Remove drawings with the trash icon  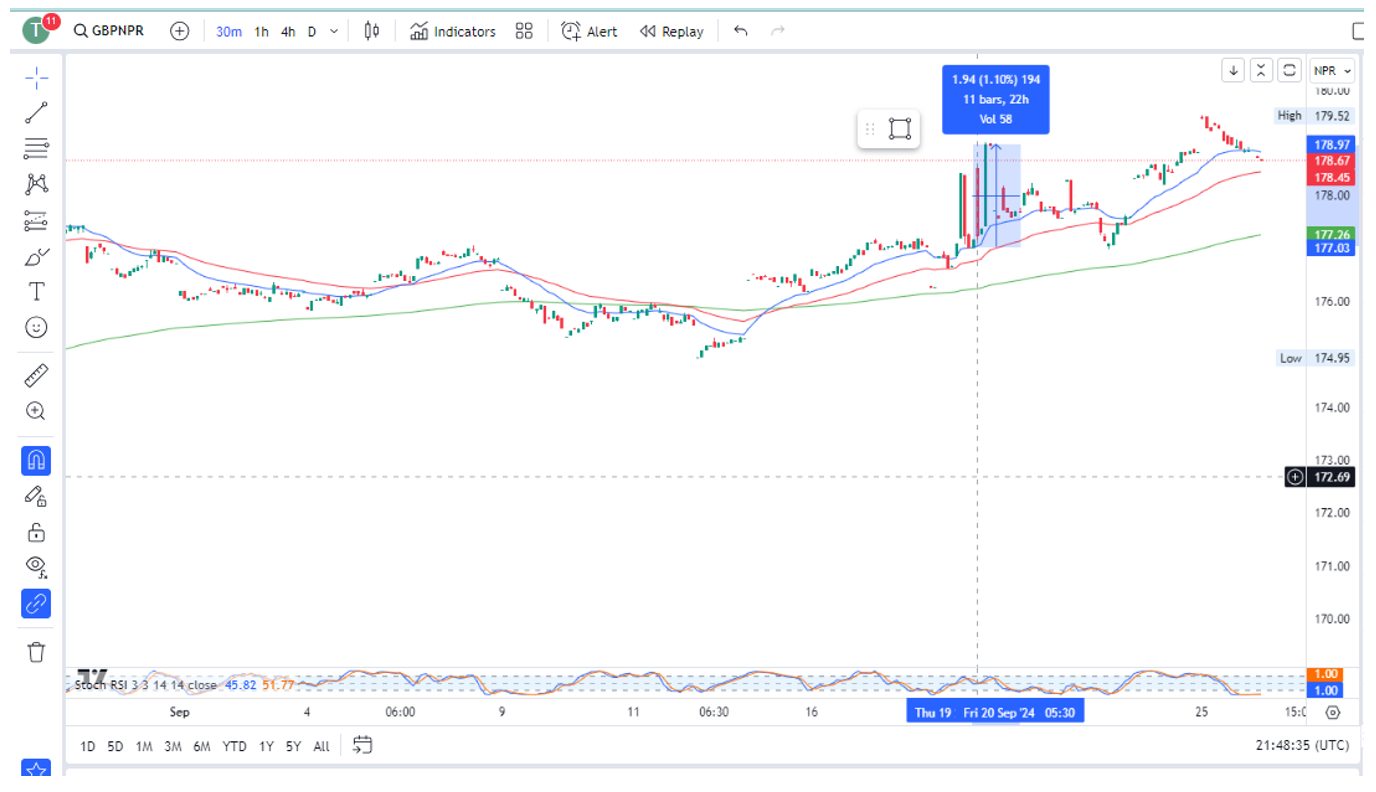click(36, 652)
